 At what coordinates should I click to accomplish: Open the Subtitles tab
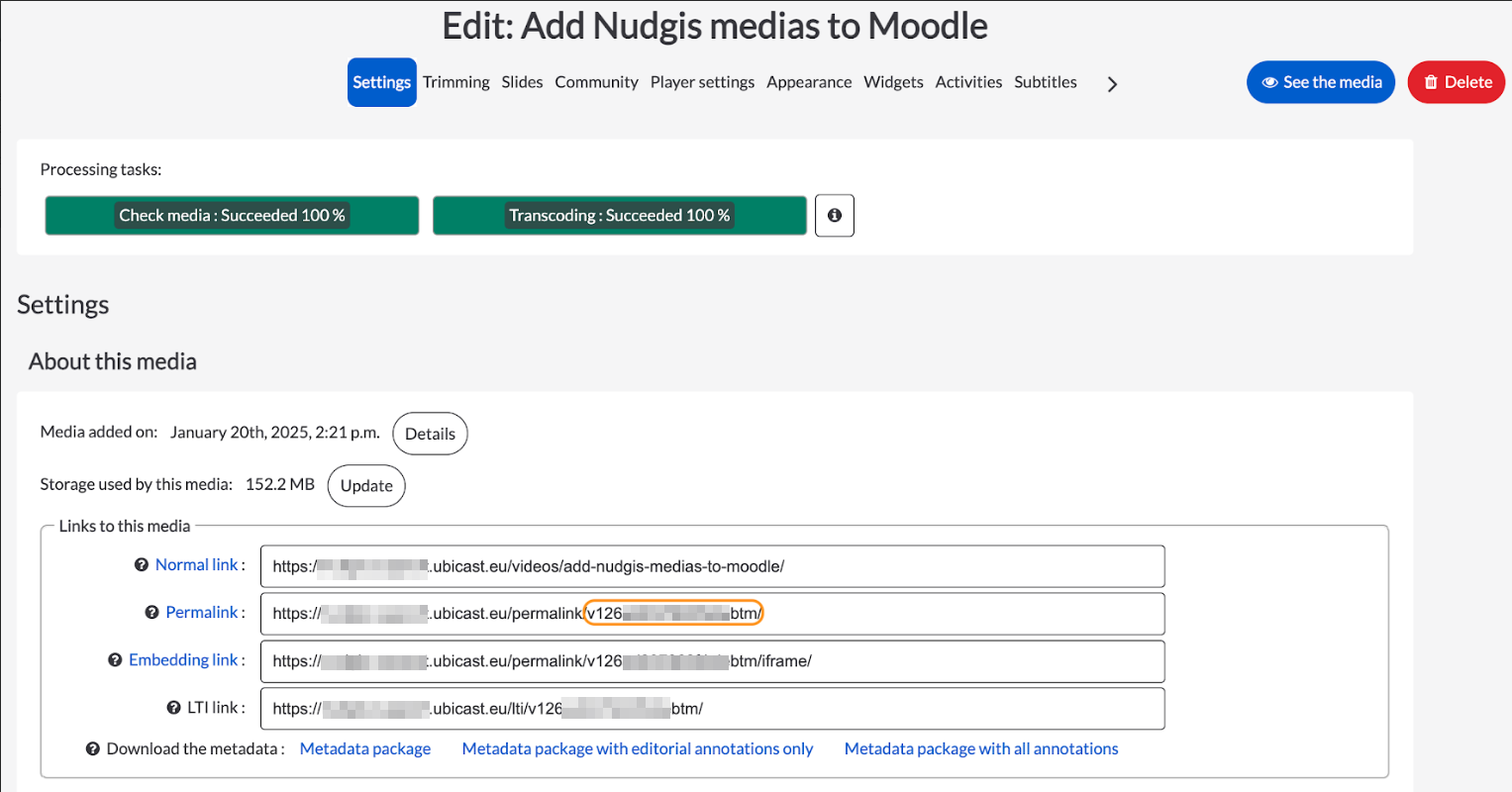click(1046, 82)
